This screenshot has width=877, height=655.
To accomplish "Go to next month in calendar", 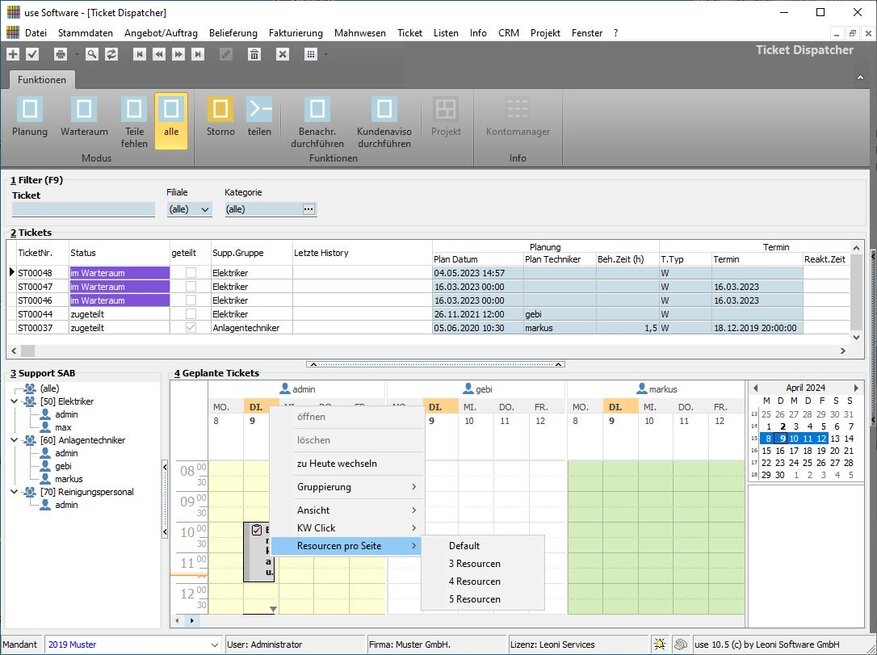I will (855, 388).
